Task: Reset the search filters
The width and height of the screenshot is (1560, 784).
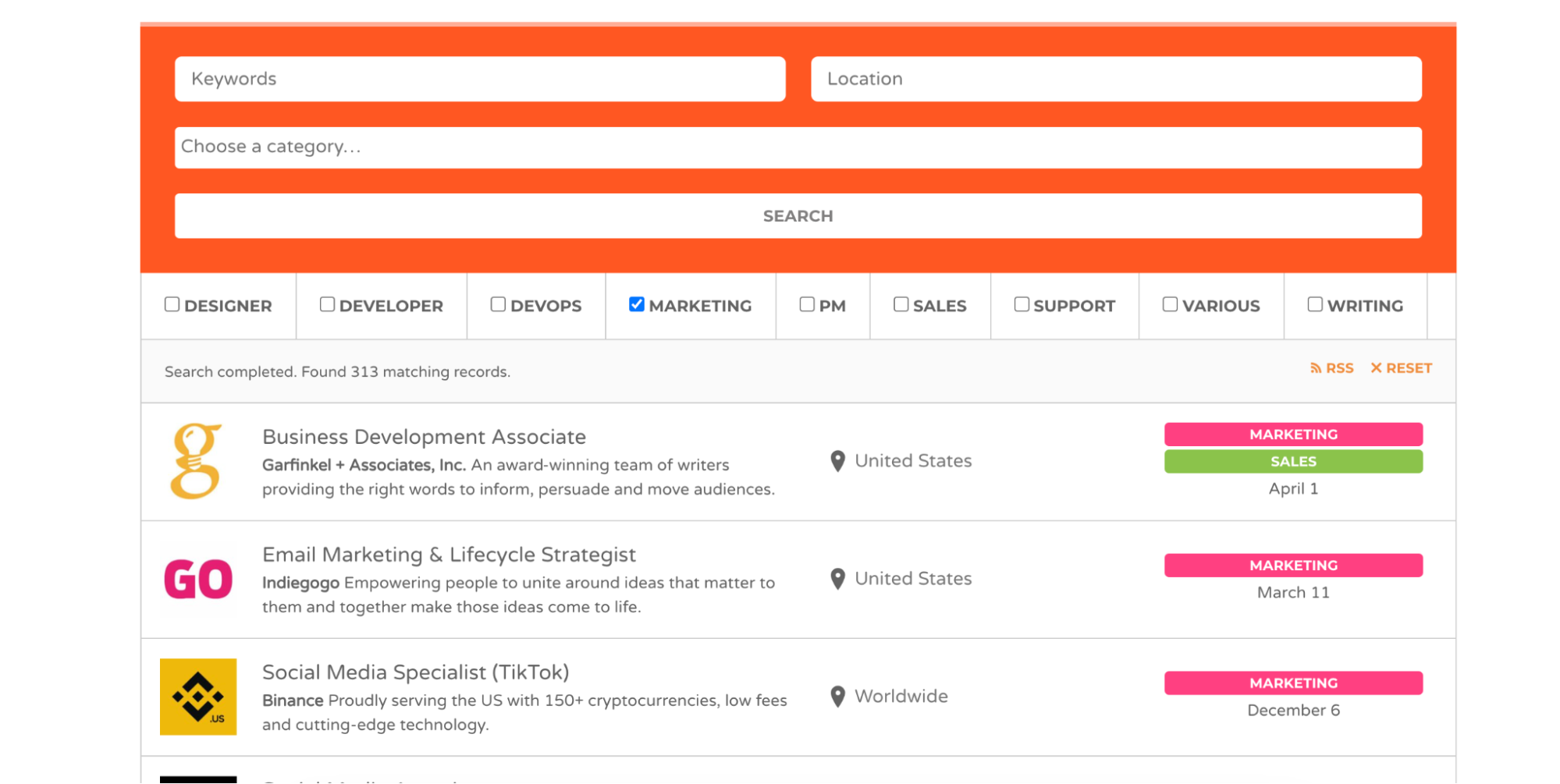Action: [x=1401, y=368]
